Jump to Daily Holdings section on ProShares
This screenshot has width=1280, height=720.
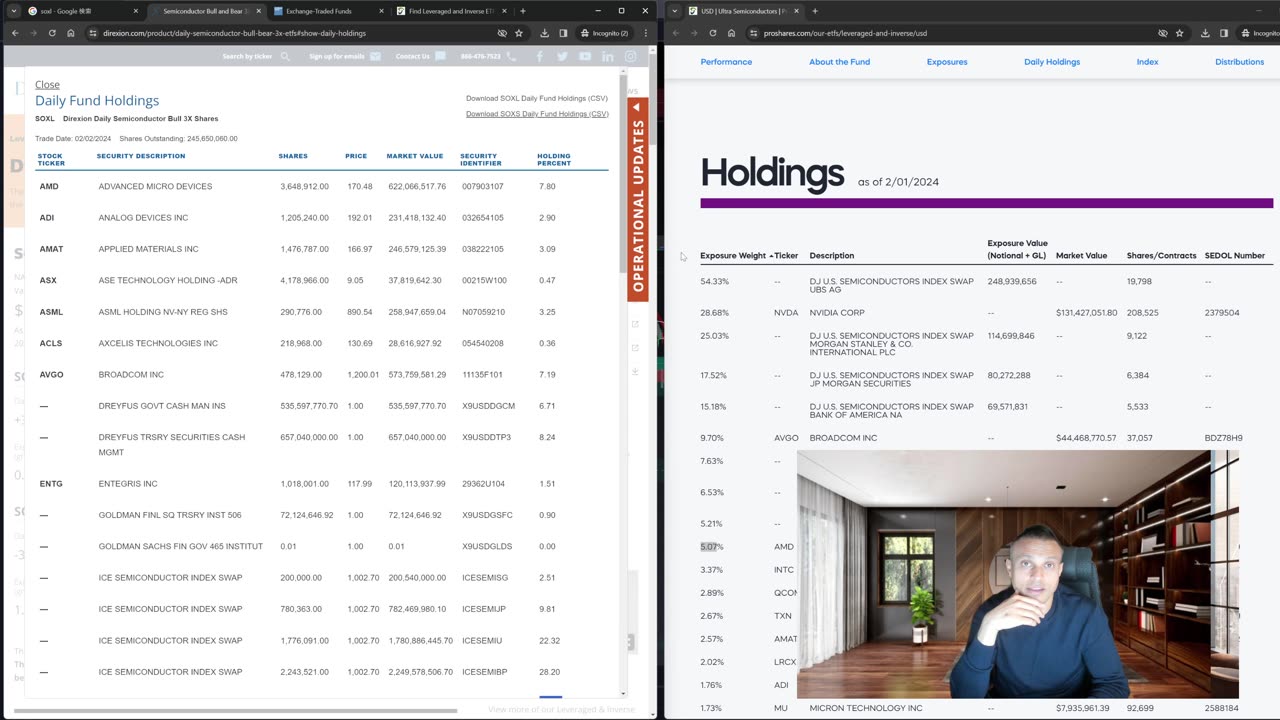pos(1052,62)
